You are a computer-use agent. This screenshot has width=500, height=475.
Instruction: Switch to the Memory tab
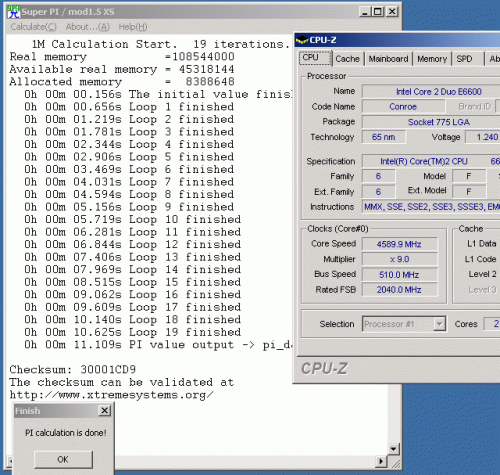pos(432,59)
